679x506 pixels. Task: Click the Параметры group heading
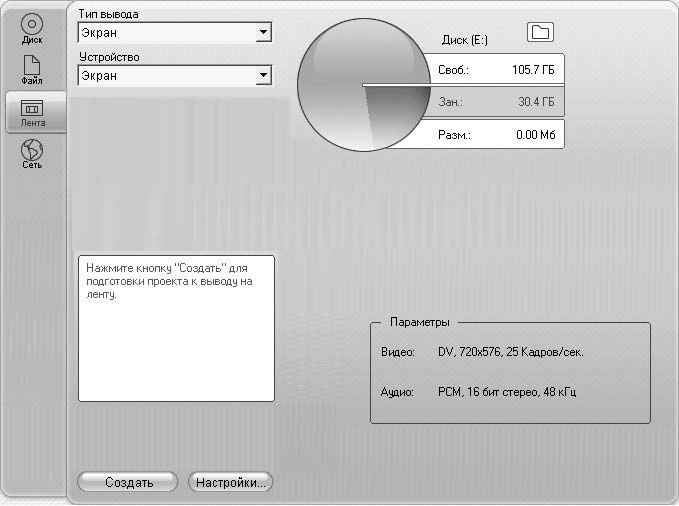pyautogui.click(x=419, y=322)
